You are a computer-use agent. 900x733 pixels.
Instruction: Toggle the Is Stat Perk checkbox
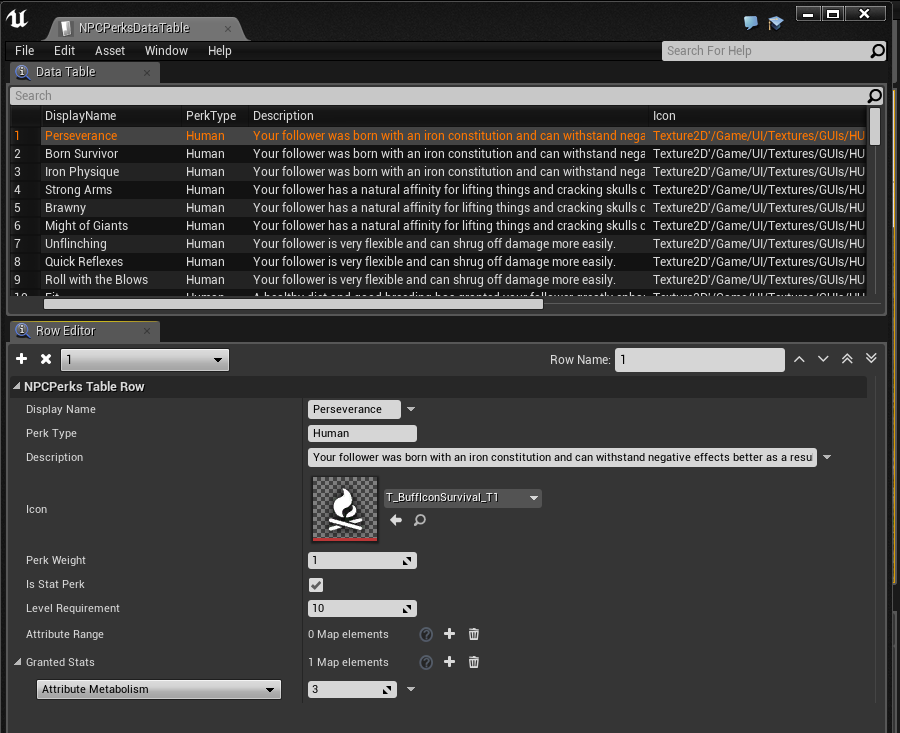[316, 584]
